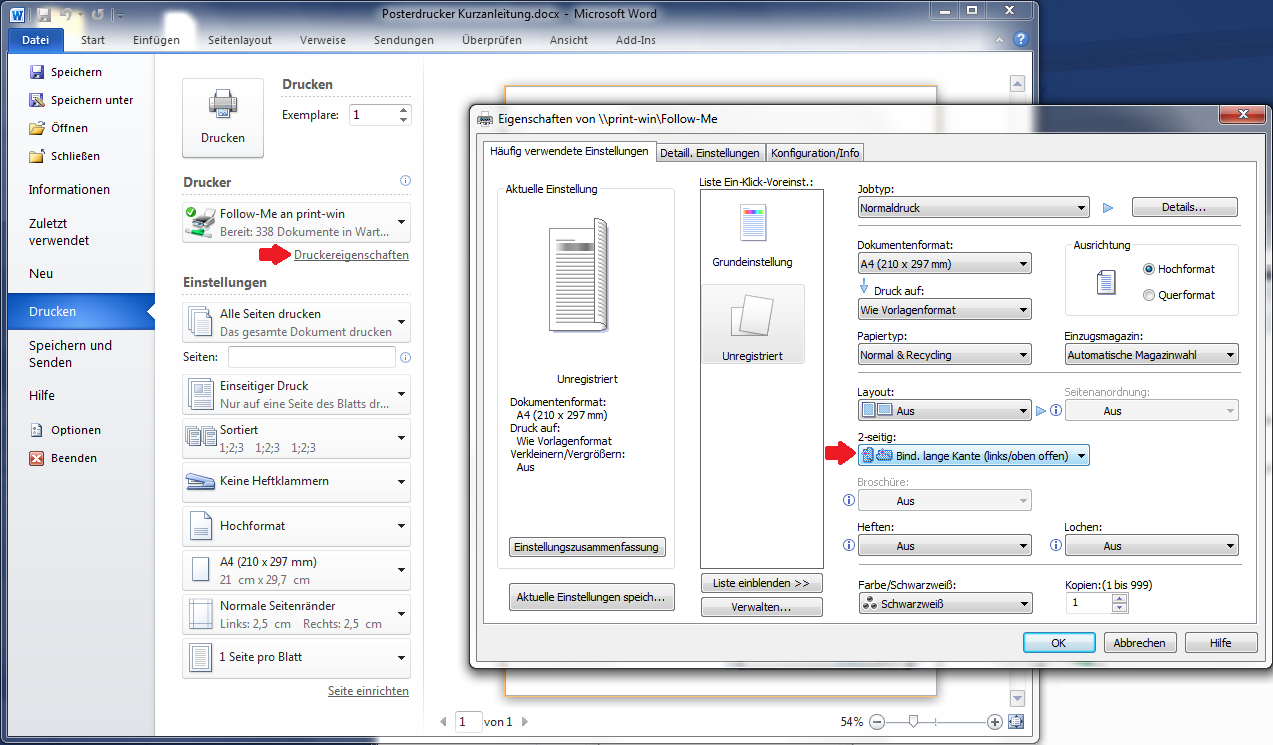The image size is (1273, 745).
Task: Go to next preview page with the right arrow
Action: (x=525, y=722)
